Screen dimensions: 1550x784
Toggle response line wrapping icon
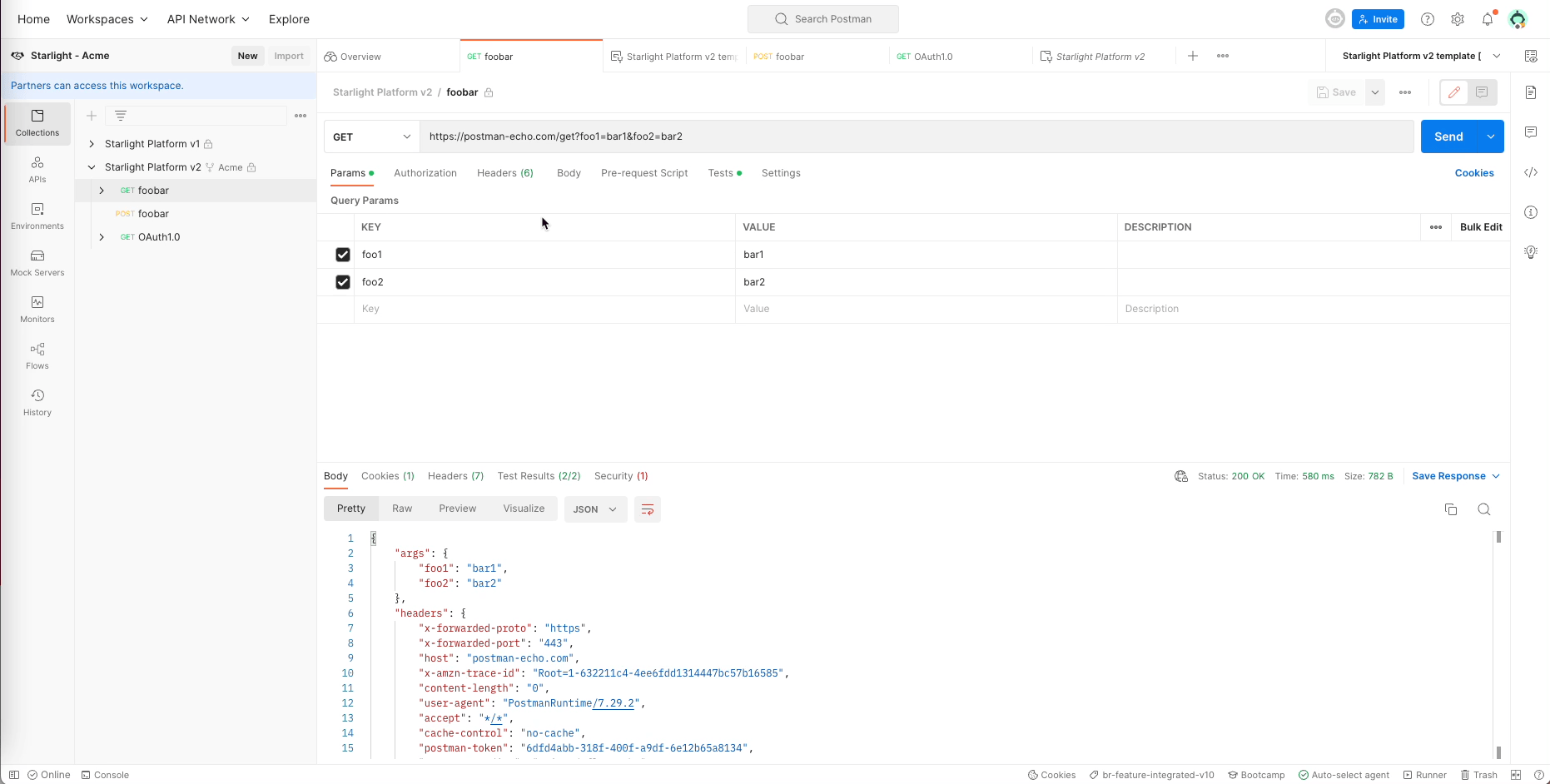648,509
